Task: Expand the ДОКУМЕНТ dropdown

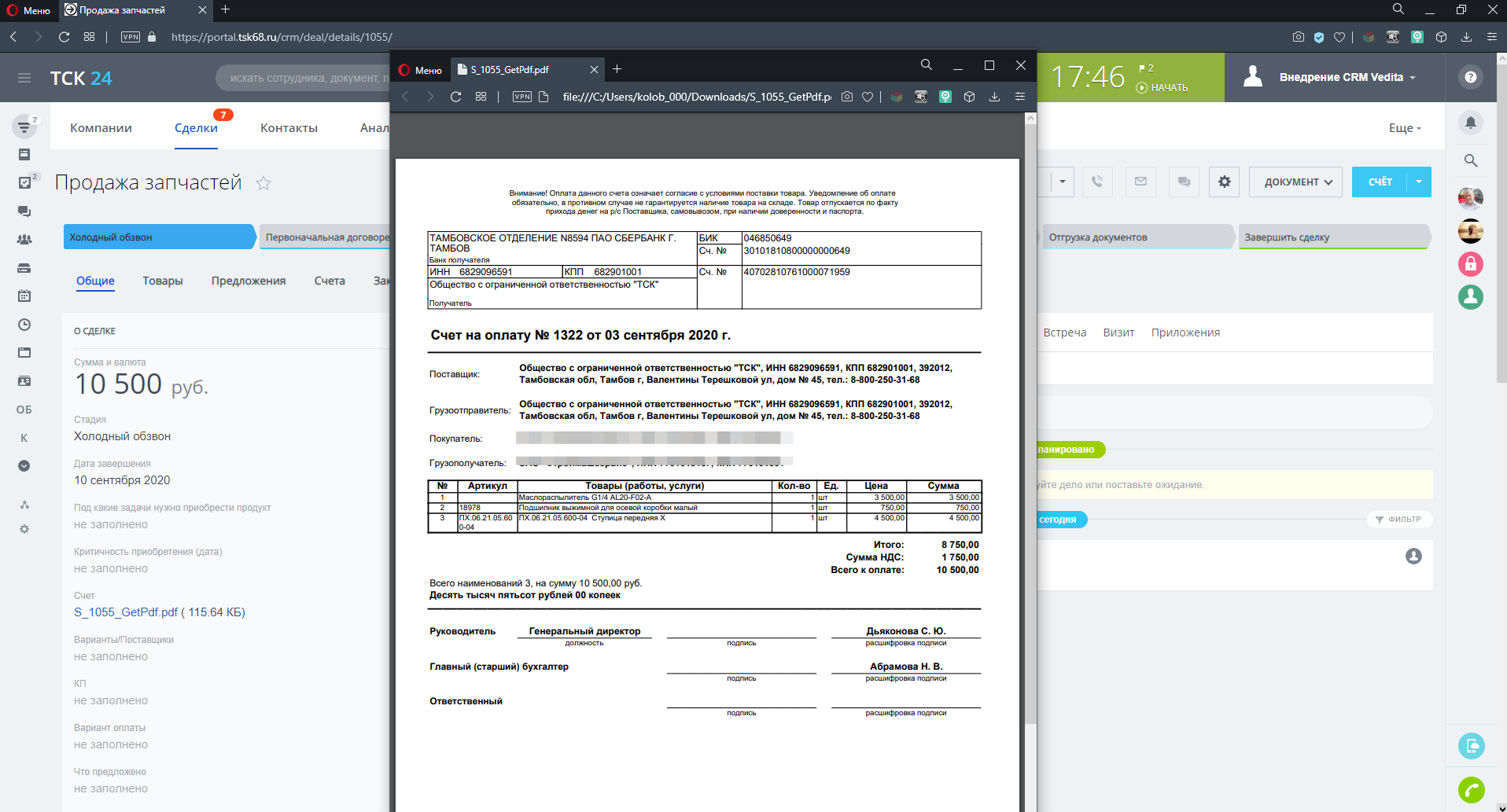Action: 1297,182
